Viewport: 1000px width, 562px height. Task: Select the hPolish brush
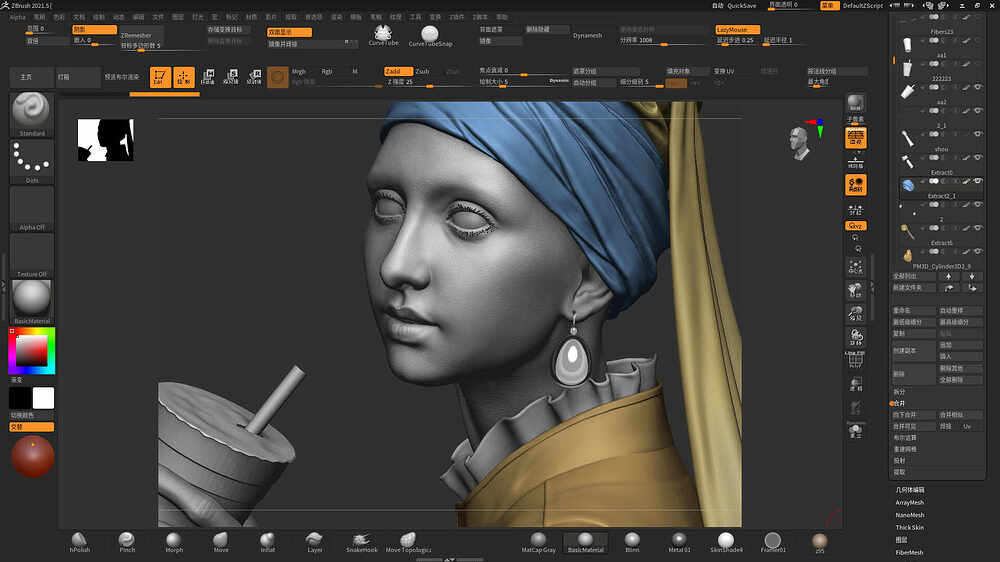tap(80, 542)
